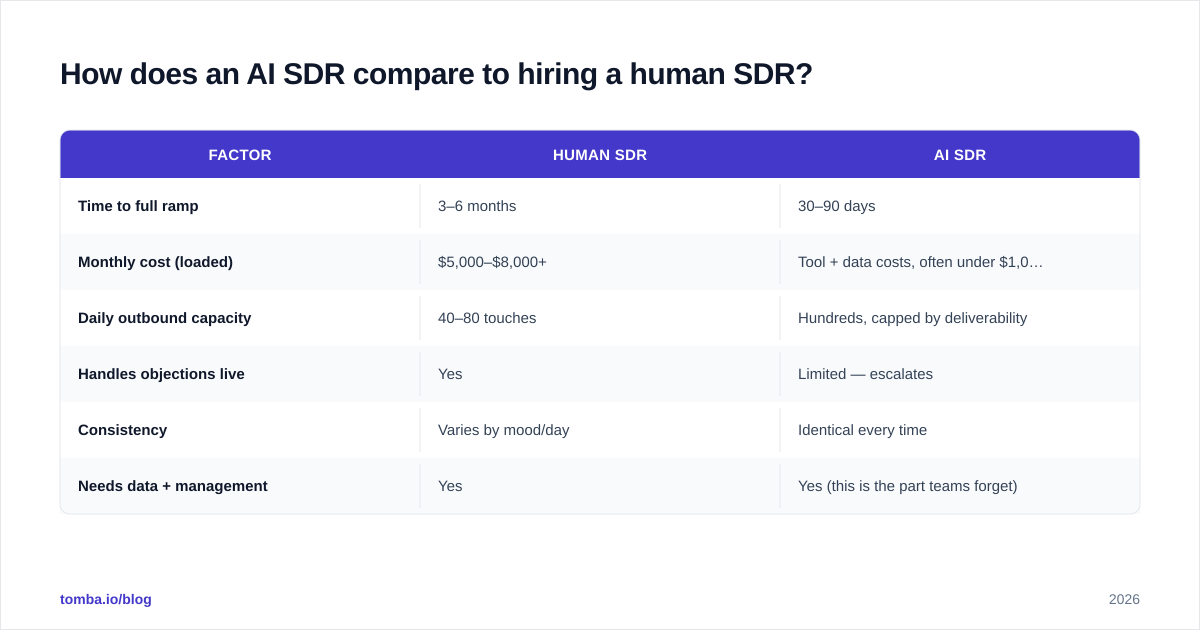Click the HUMAN SDR column header
The image size is (1200, 630).
point(600,155)
